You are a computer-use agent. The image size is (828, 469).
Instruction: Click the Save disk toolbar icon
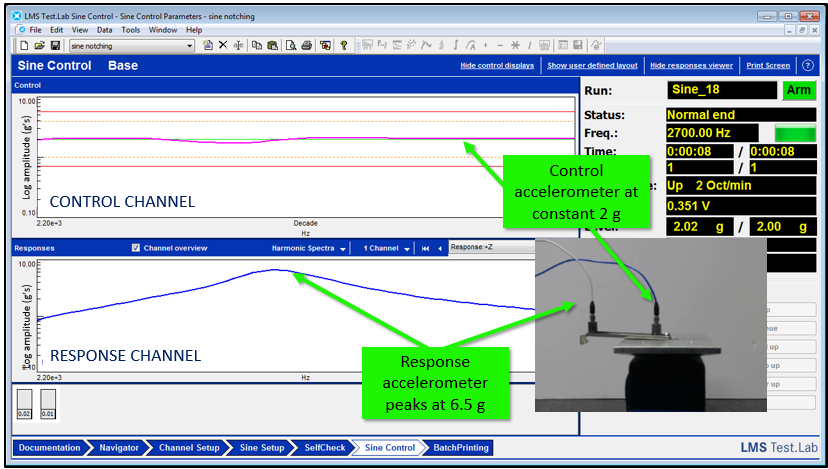click(55, 46)
